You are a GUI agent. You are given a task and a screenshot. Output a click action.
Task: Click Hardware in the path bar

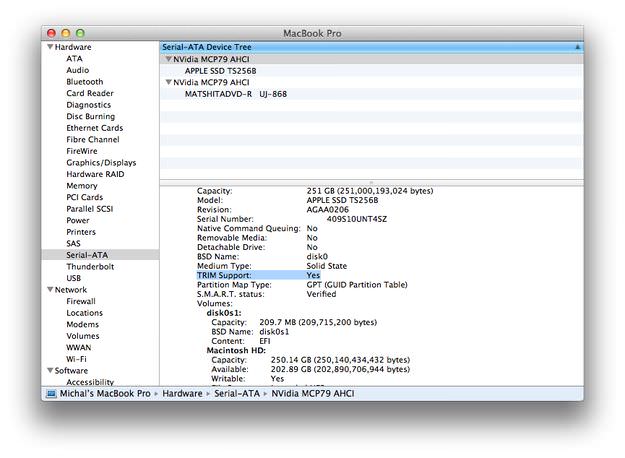182,394
